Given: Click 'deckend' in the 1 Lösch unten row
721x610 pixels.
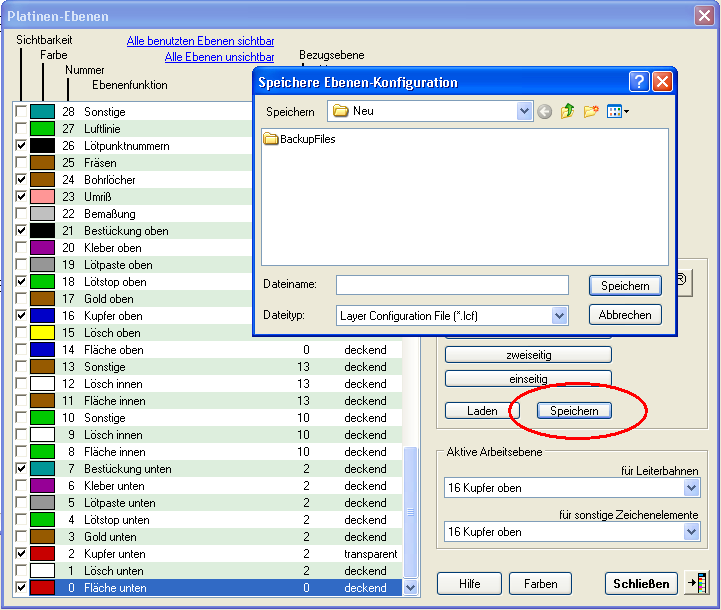Looking at the screenshot, I should (365, 570).
